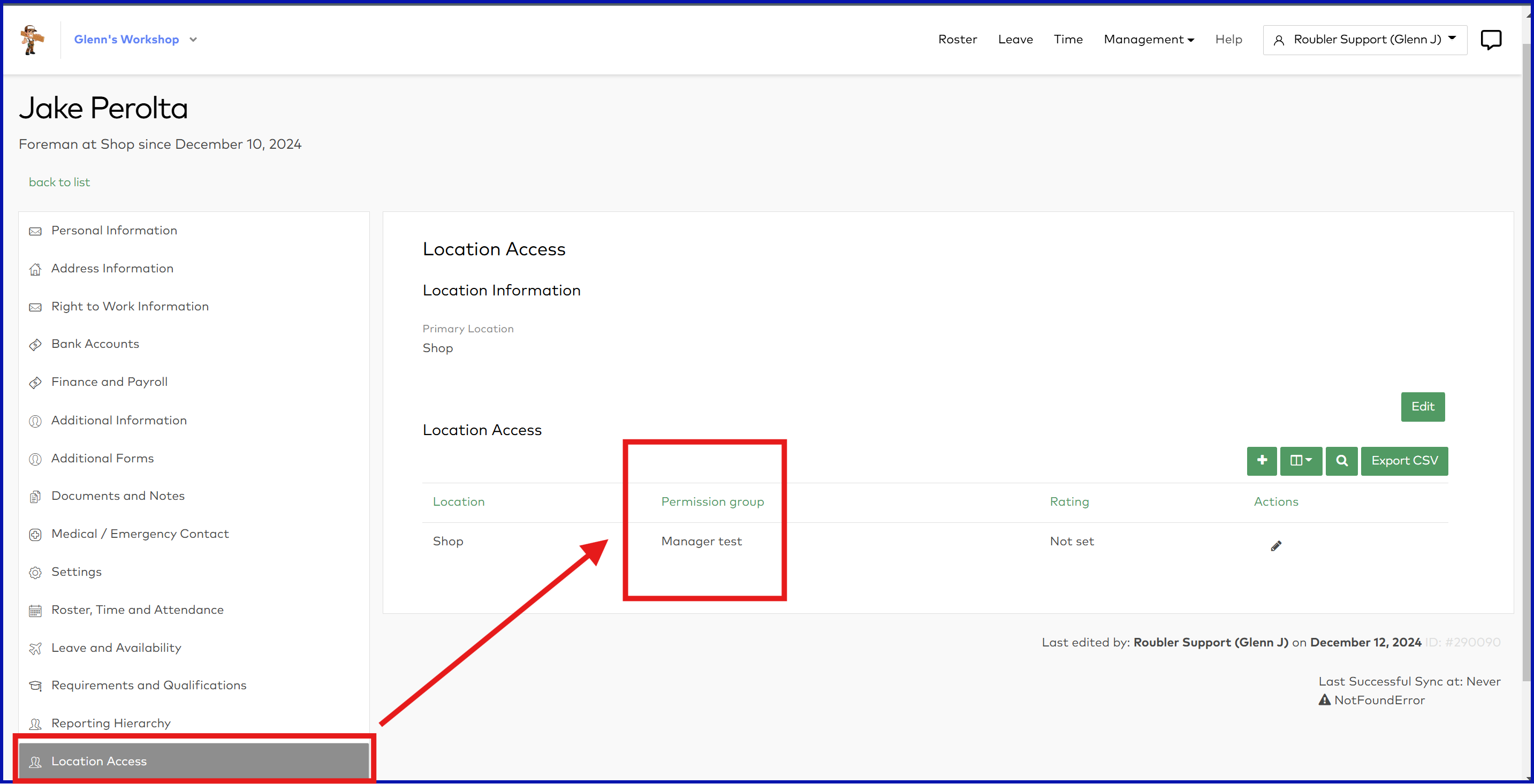Click the magnifier search icon button
The width and height of the screenshot is (1534, 784).
coord(1341,461)
